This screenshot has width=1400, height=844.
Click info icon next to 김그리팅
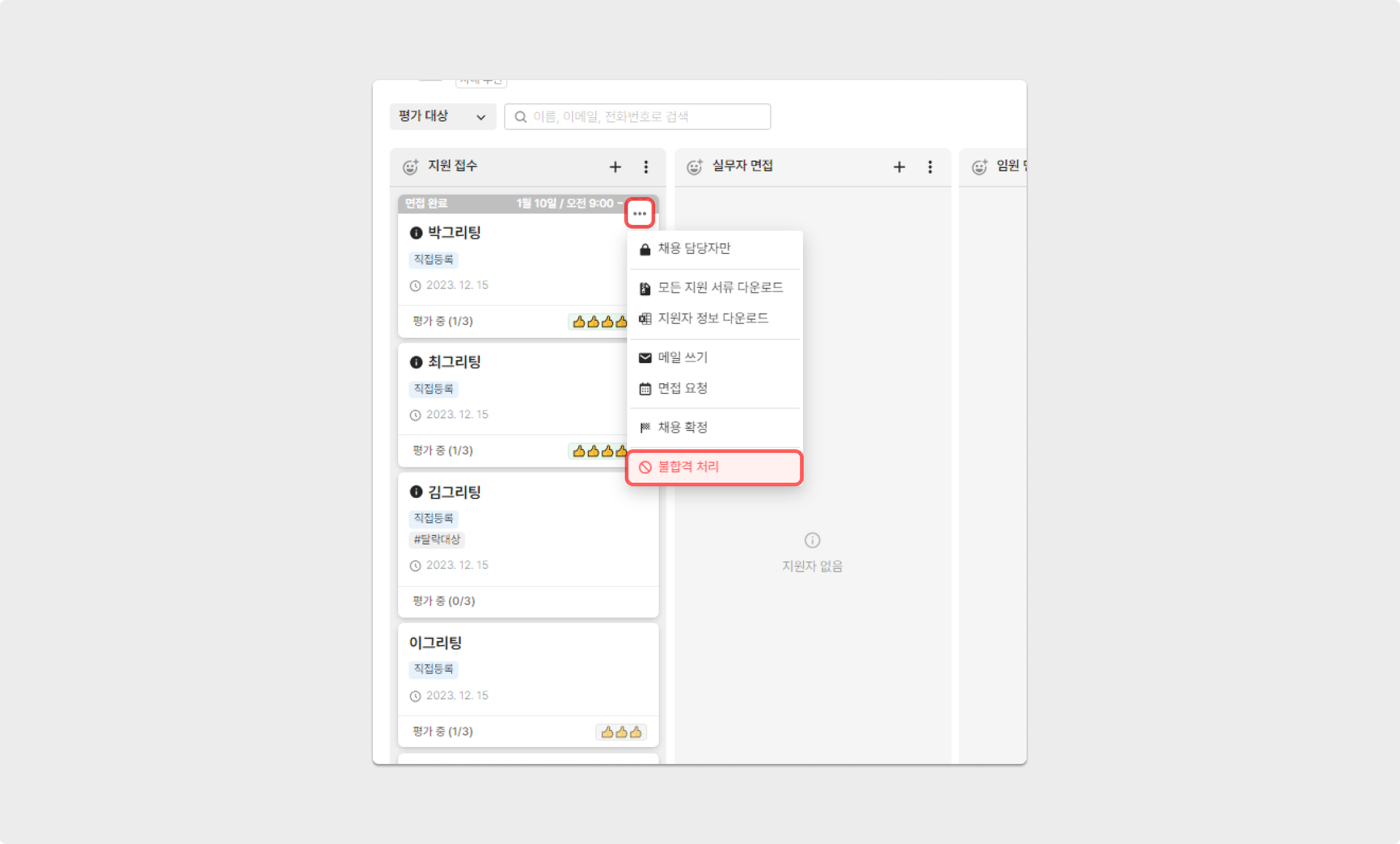416,492
